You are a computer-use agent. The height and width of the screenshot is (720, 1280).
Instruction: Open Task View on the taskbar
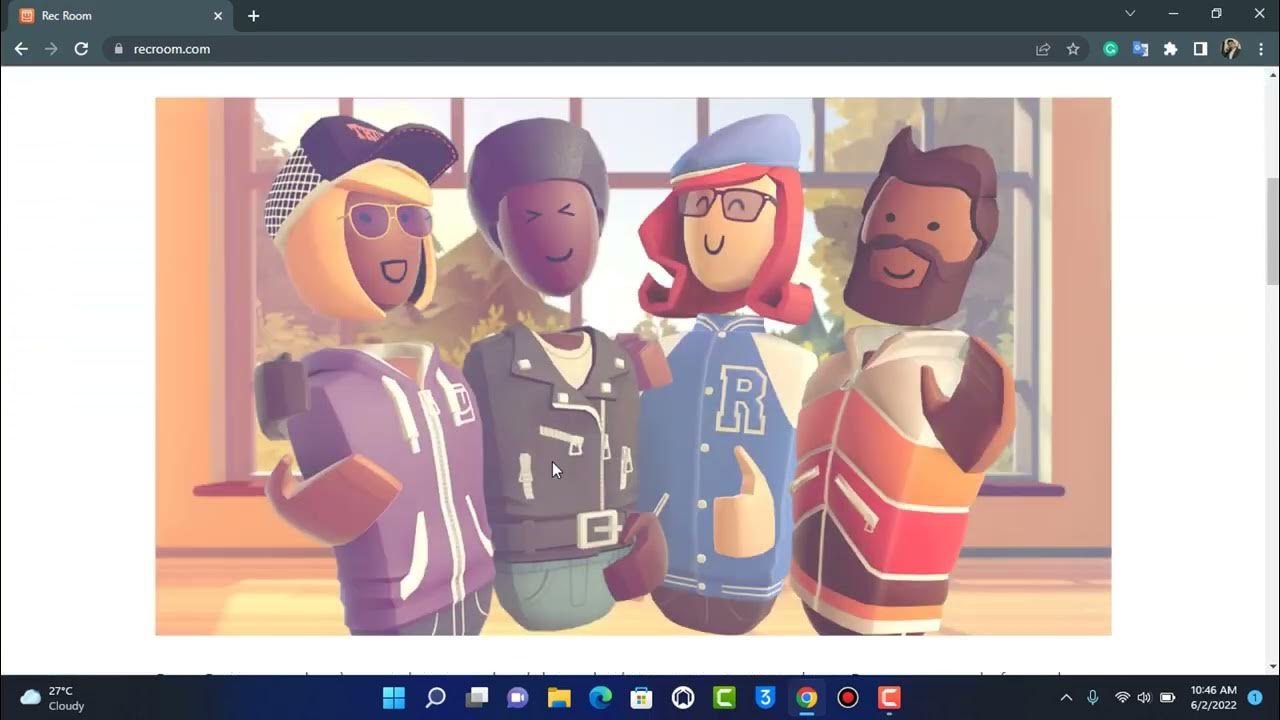[x=477, y=697]
